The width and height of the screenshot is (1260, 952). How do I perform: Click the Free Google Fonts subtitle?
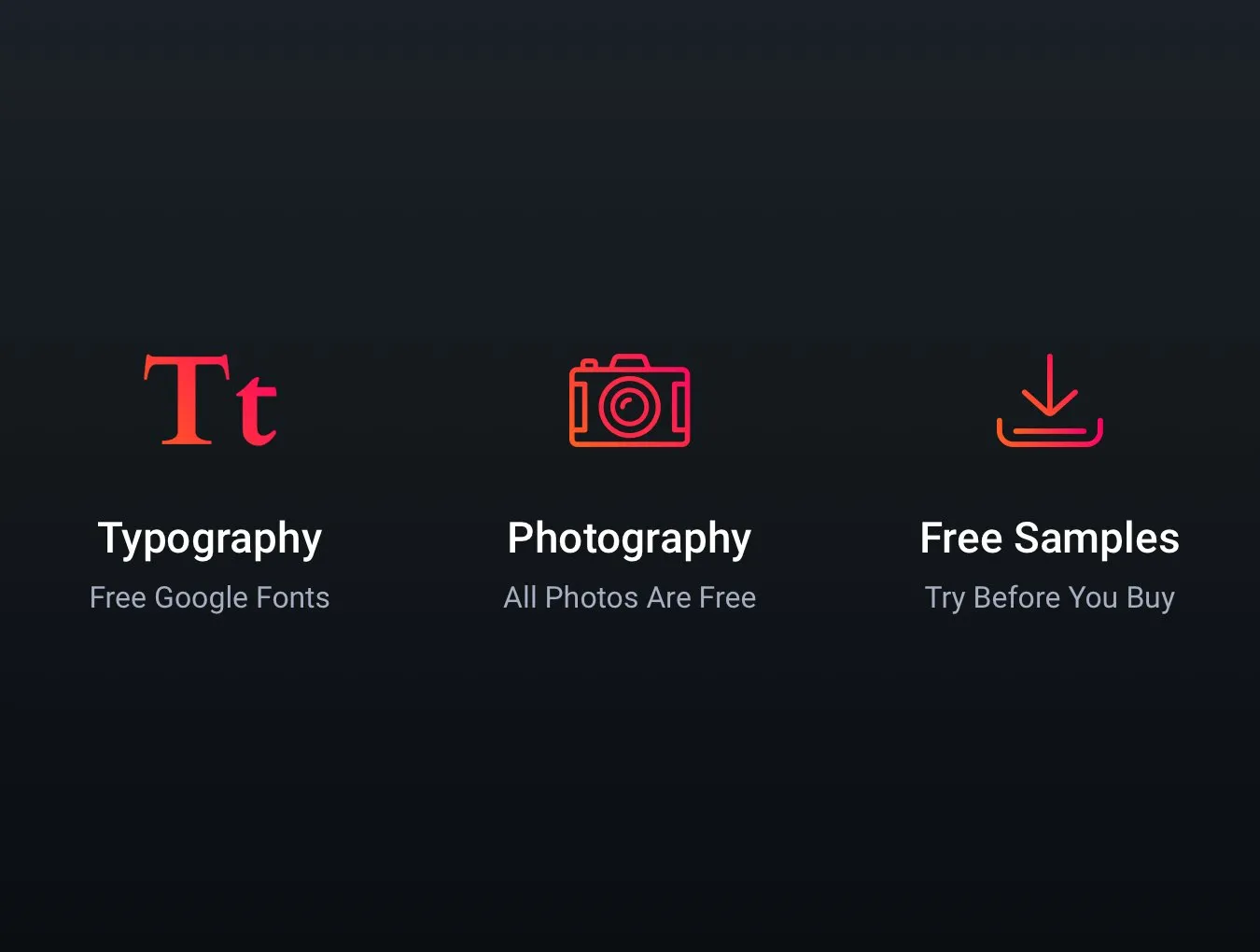pyautogui.click(x=210, y=597)
